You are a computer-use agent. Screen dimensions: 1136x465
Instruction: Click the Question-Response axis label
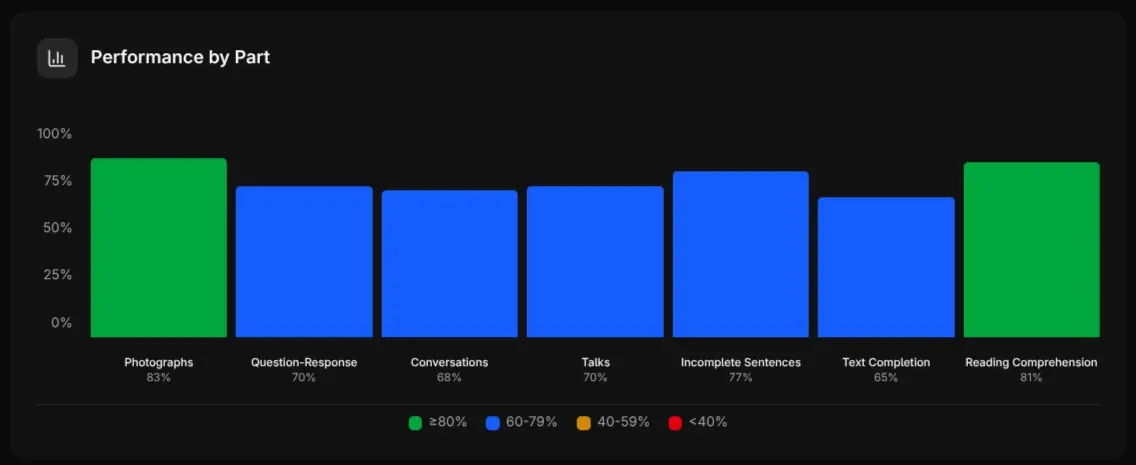point(304,362)
